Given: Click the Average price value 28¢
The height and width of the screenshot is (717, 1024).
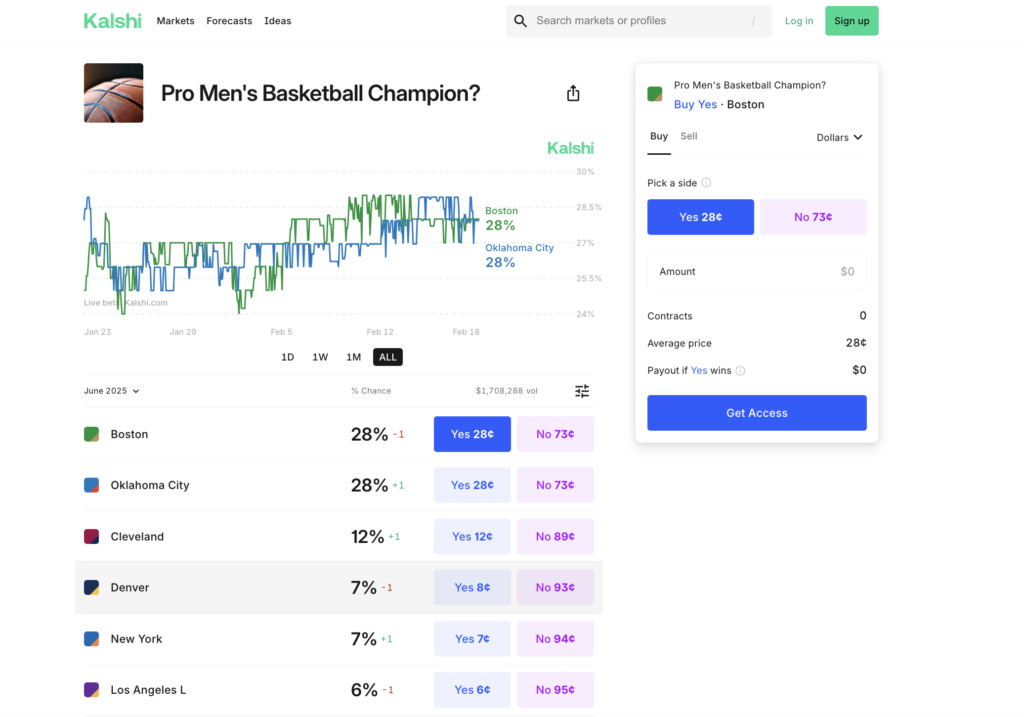Looking at the screenshot, I should point(856,343).
